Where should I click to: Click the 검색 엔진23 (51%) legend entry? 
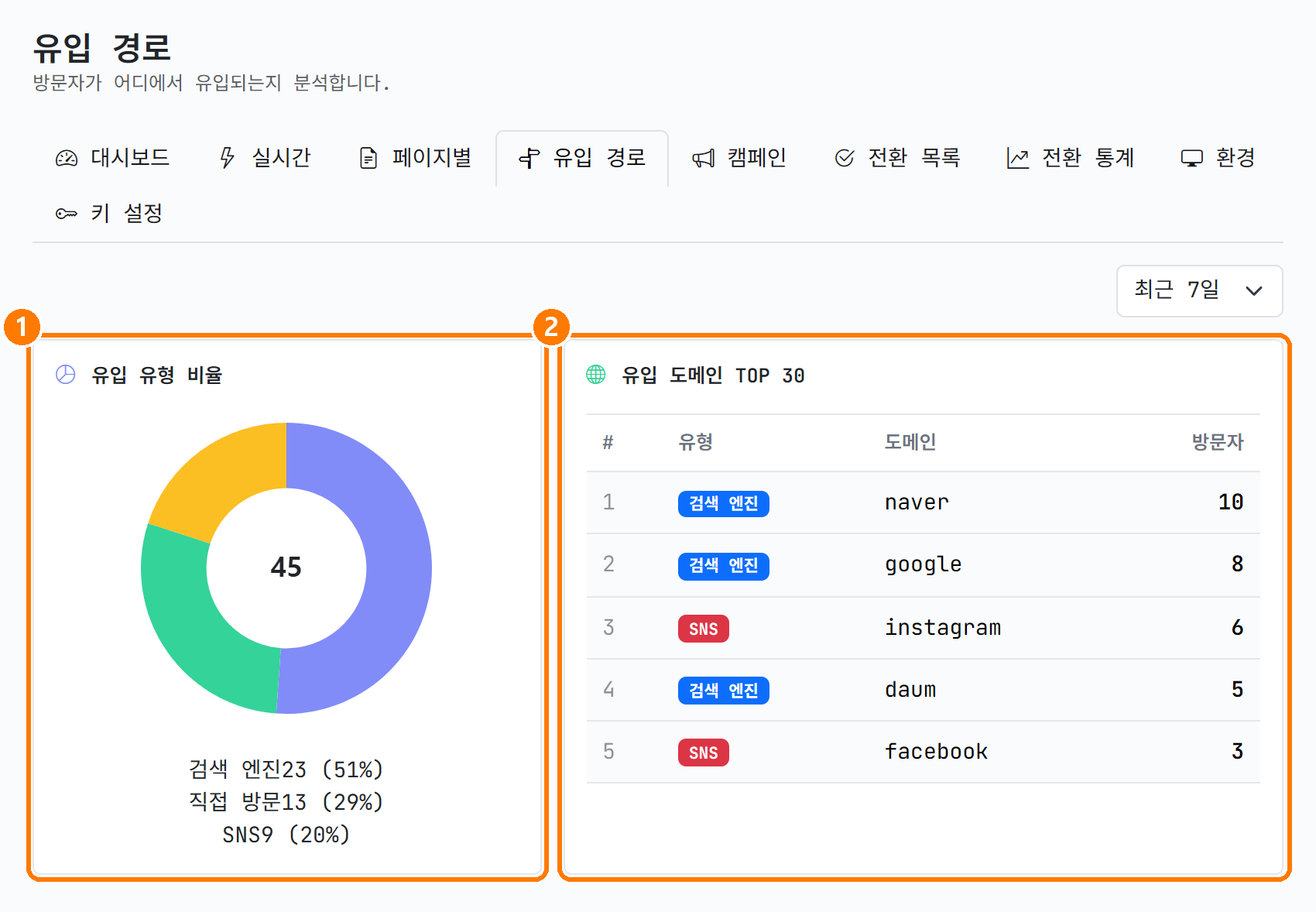(286, 770)
